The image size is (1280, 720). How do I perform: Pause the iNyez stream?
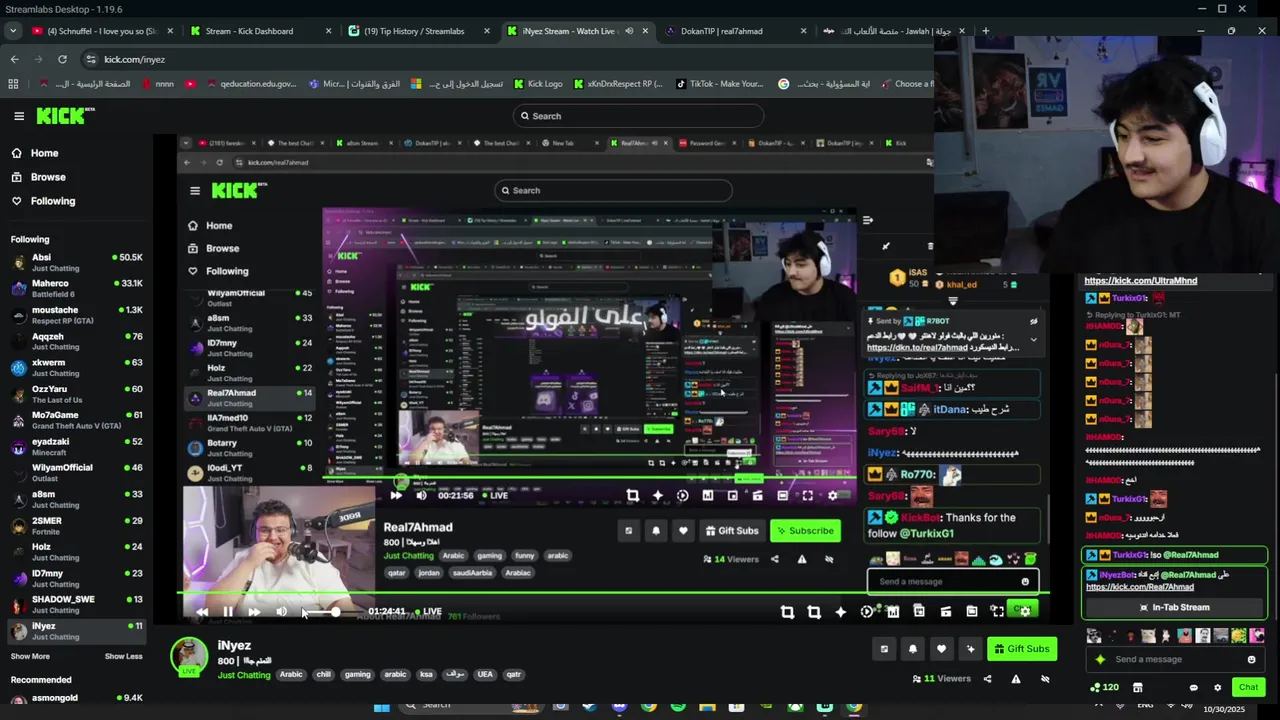point(228,612)
